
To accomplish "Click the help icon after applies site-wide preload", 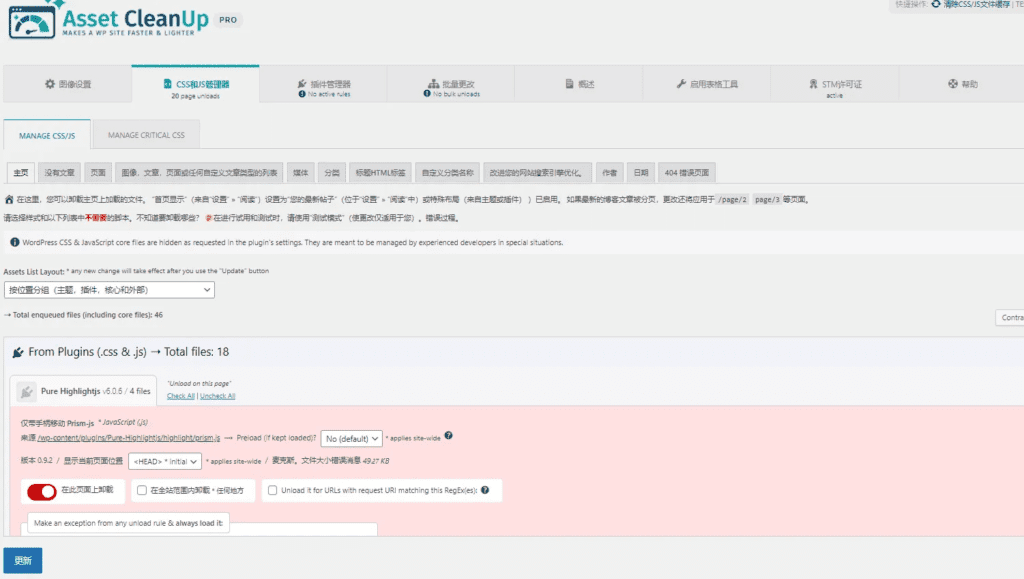I will point(449,436).
